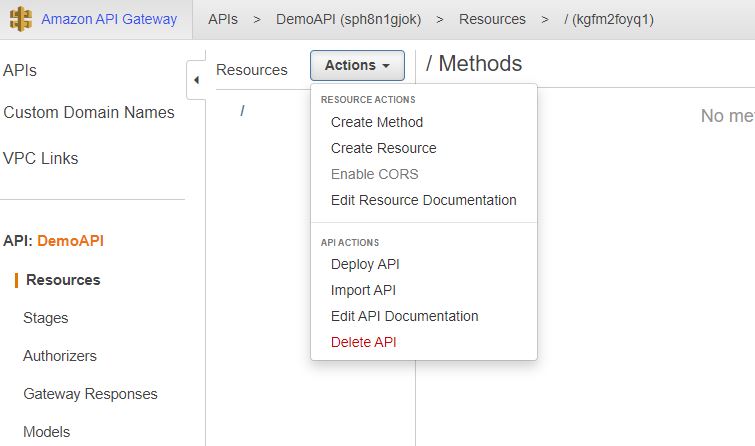Click the DemoAPI name in the sidebar
The height and width of the screenshot is (446, 755).
pos(70,240)
